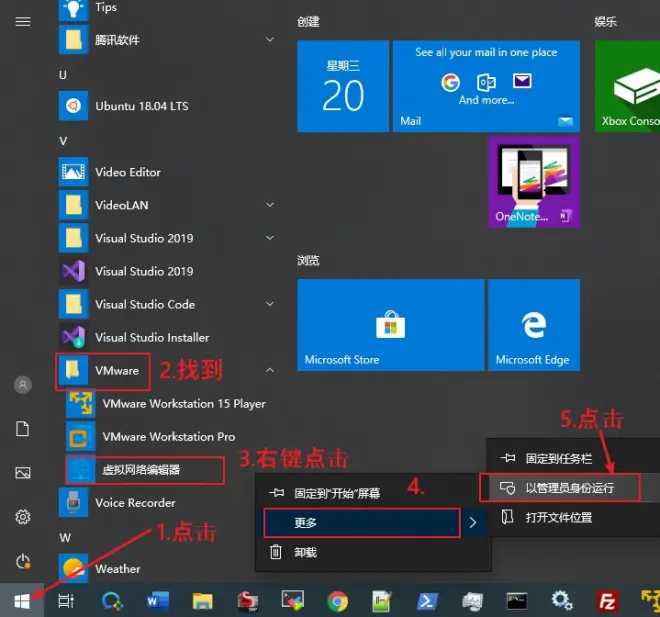Open user account icon in Start sidebar
660x617 pixels.
pos(23,385)
